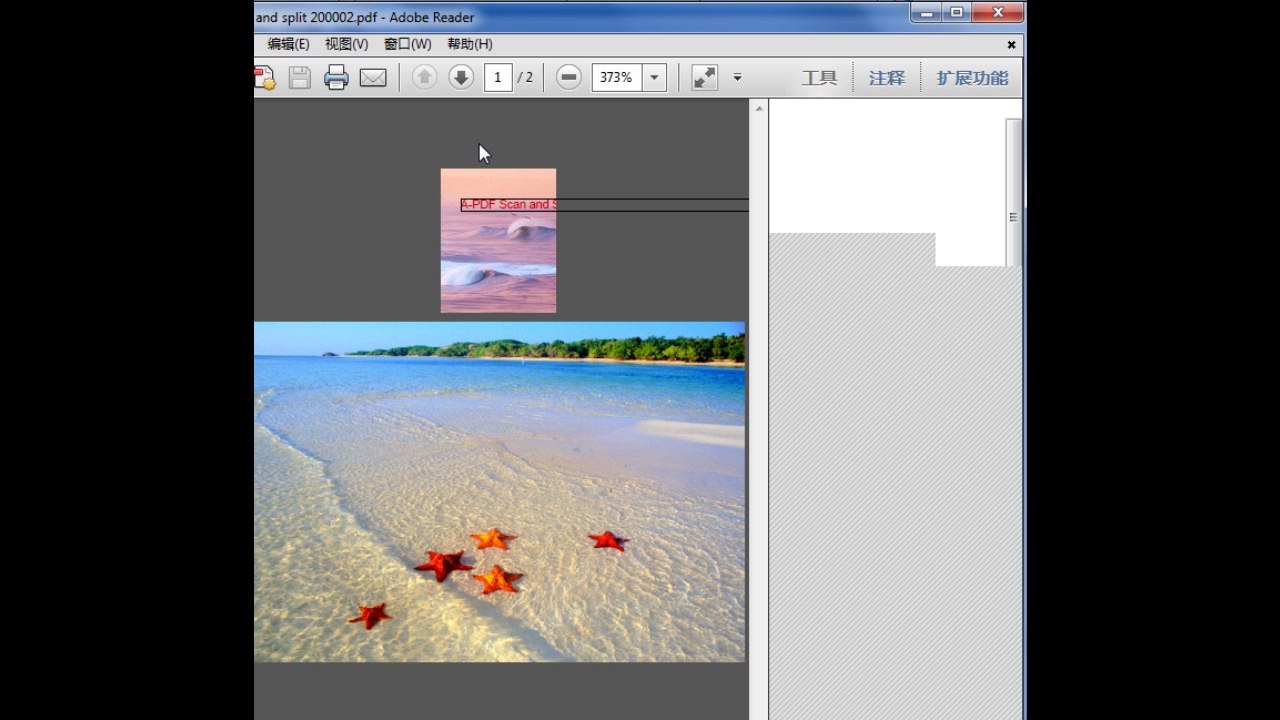Open the 扩展功能 pane

[x=972, y=78]
